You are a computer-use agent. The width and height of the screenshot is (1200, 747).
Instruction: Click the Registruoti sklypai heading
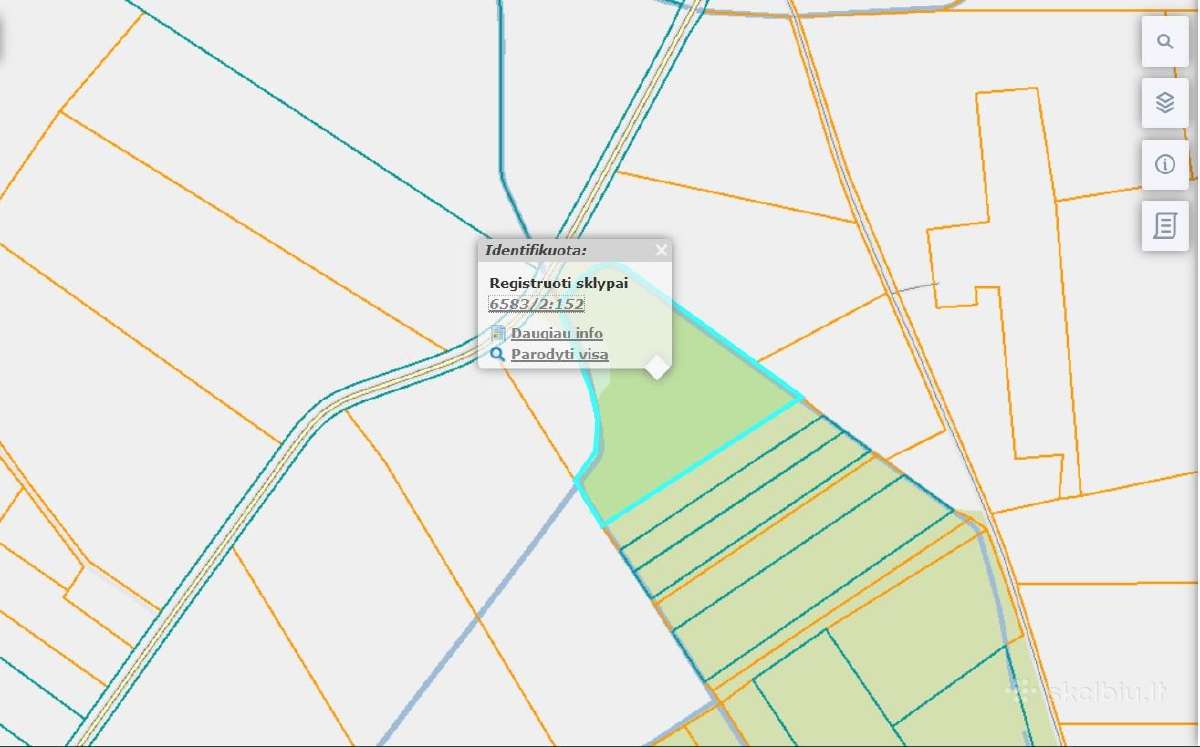click(559, 283)
